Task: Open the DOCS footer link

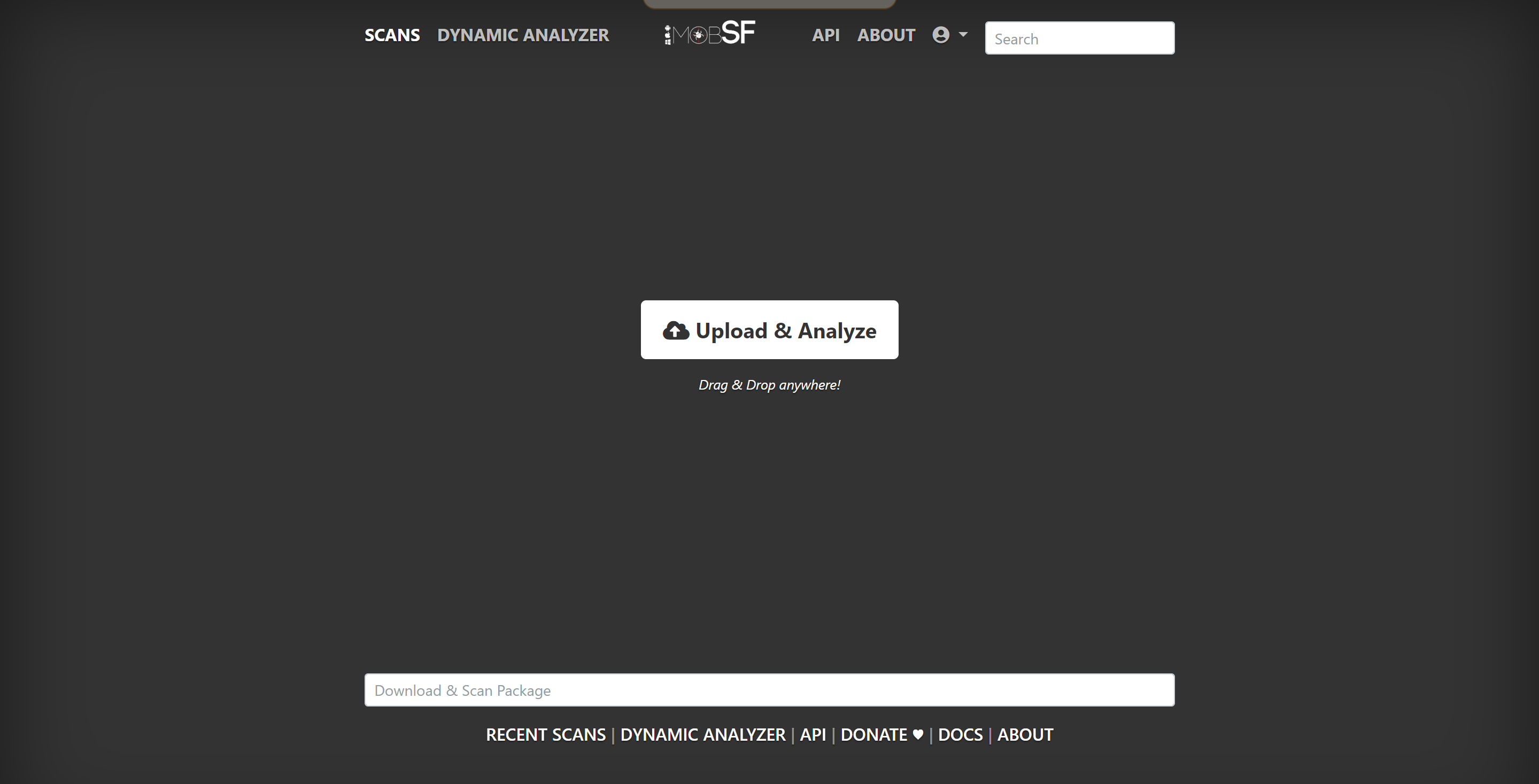Action: pos(960,734)
